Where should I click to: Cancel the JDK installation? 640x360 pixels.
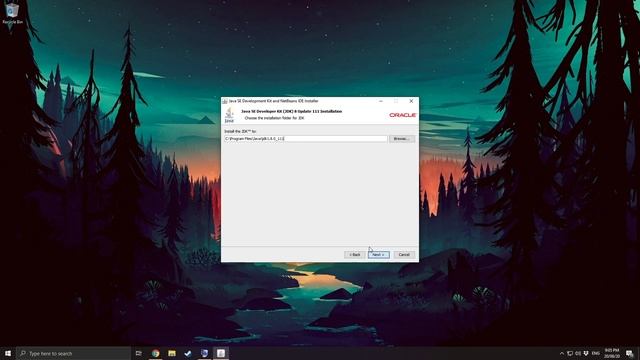pos(404,255)
